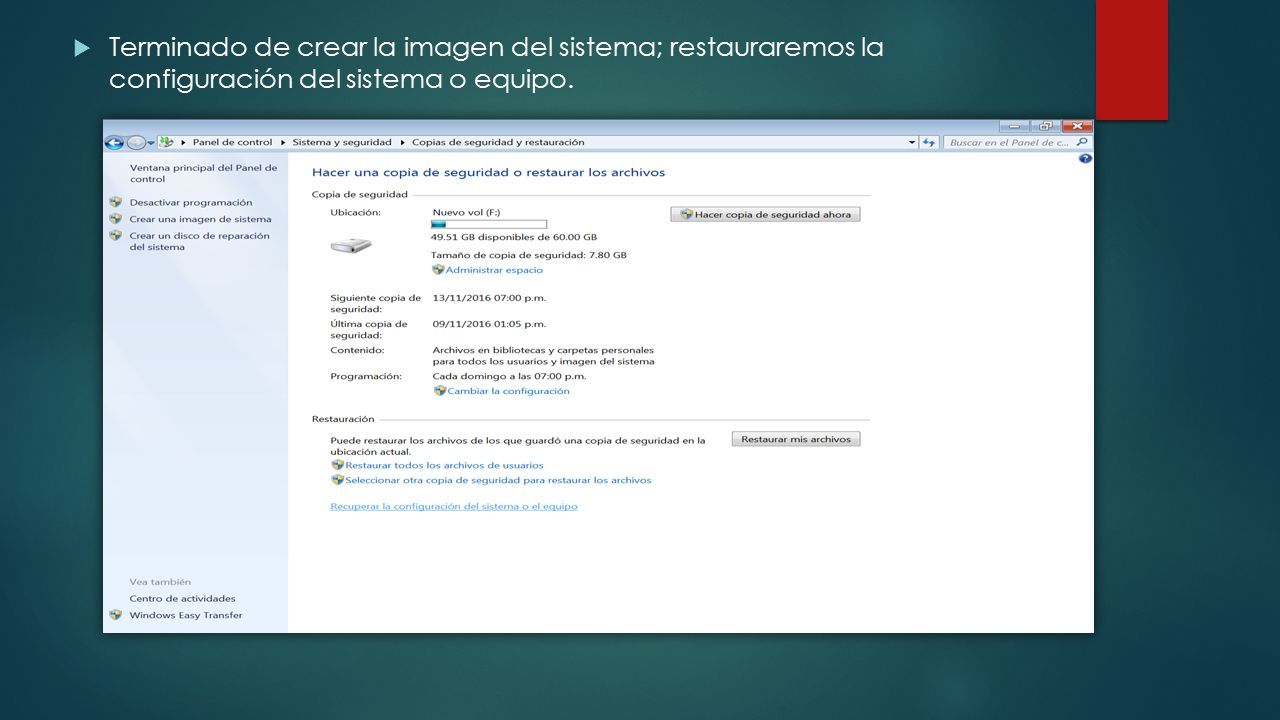Click the drive icon under Ubicación

coord(351,245)
